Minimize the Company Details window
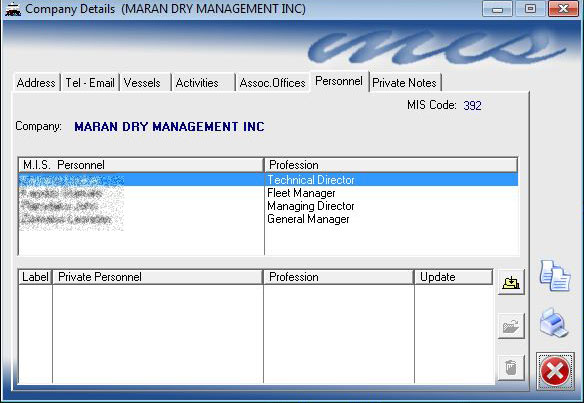The width and height of the screenshot is (584, 403). pos(497,9)
